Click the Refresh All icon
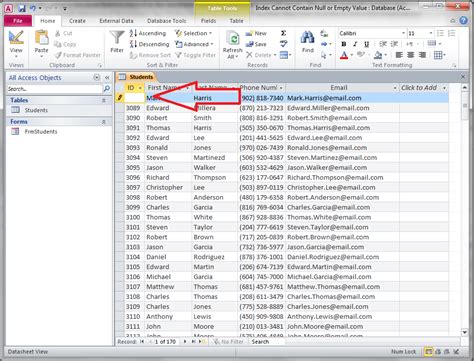 (x=233, y=38)
